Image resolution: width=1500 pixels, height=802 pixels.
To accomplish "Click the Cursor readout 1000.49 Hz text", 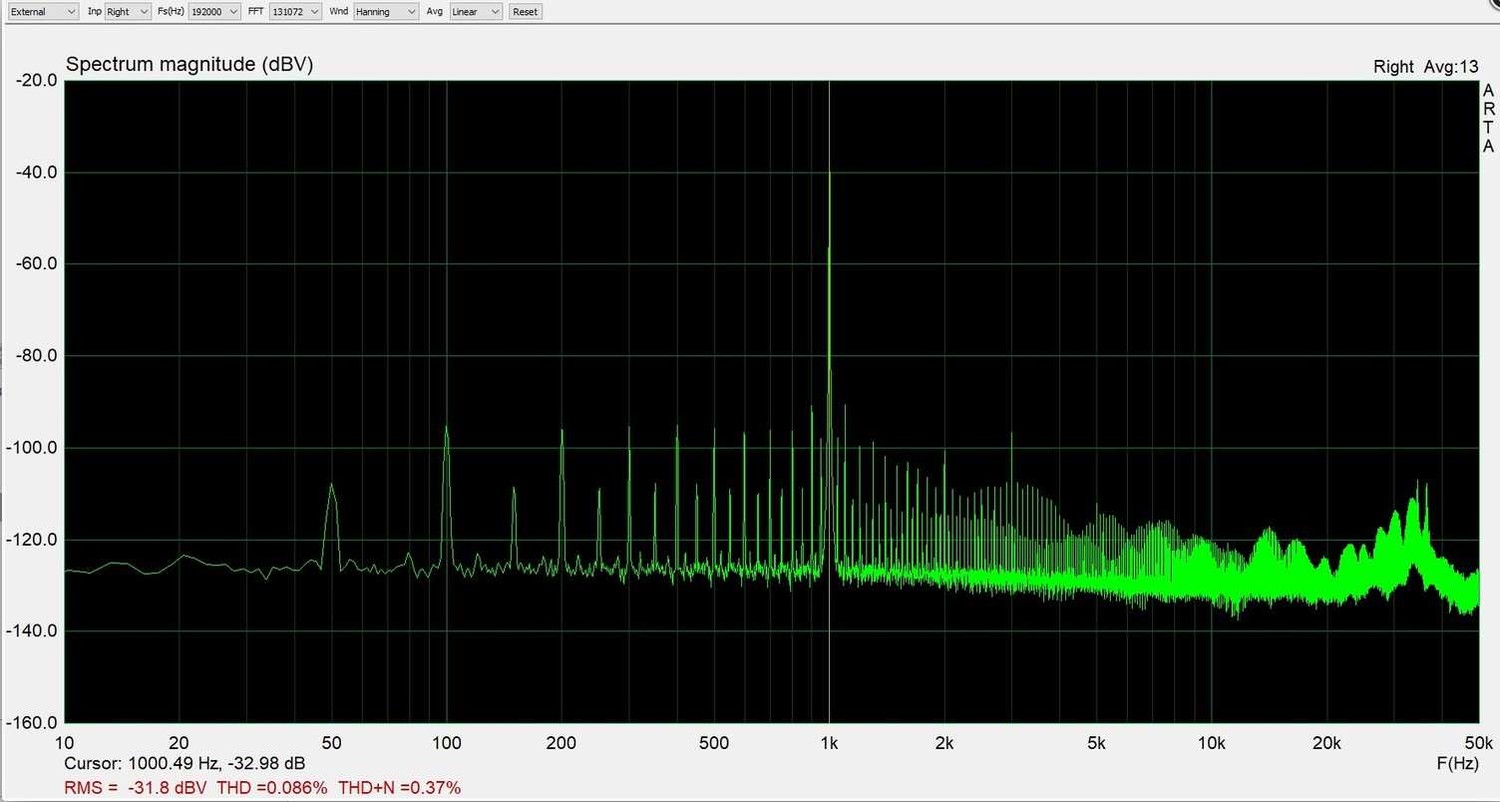I will 184,763.
